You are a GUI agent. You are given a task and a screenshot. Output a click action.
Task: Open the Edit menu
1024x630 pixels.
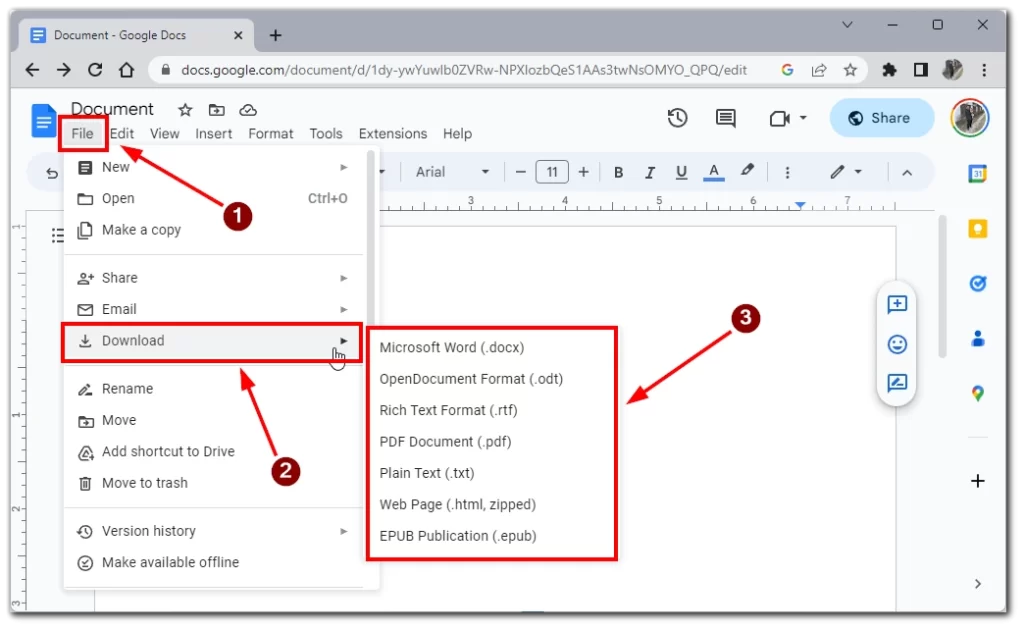click(x=122, y=134)
